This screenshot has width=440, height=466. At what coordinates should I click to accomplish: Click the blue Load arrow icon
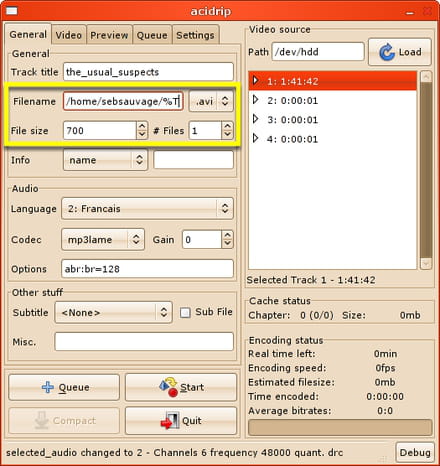tap(387, 52)
